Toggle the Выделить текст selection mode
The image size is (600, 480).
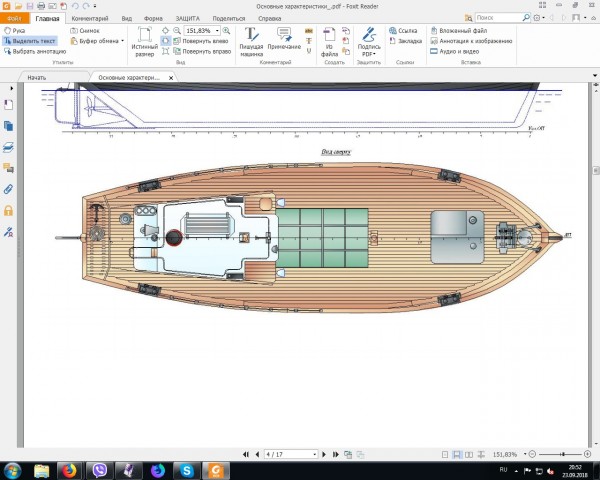pyautogui.click(x=30, y=41)
